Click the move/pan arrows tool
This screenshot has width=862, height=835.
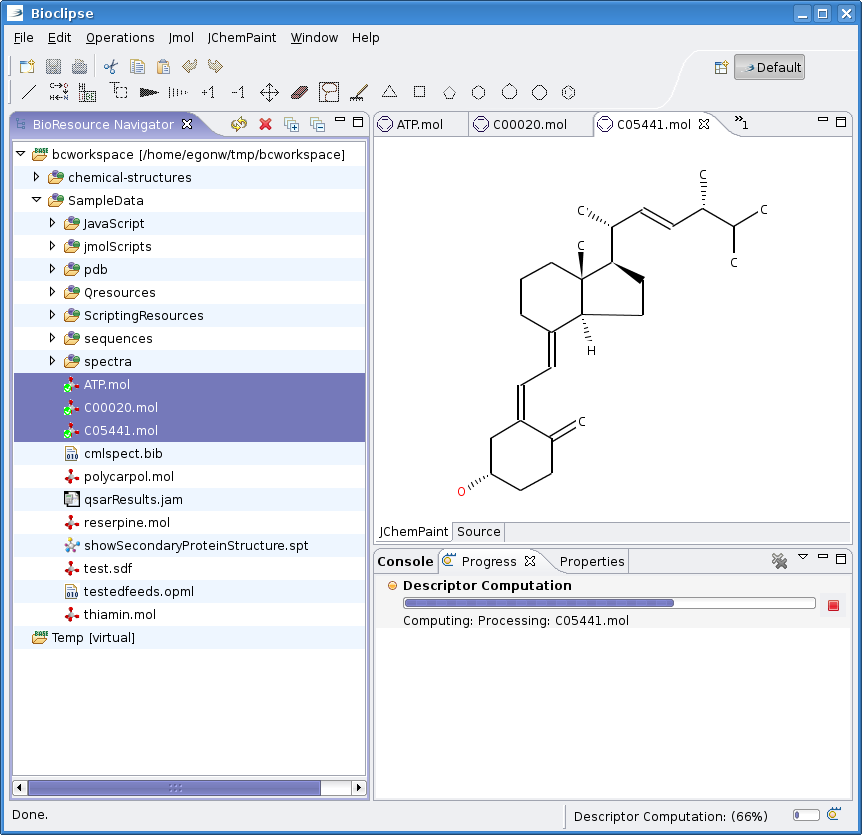269,93
